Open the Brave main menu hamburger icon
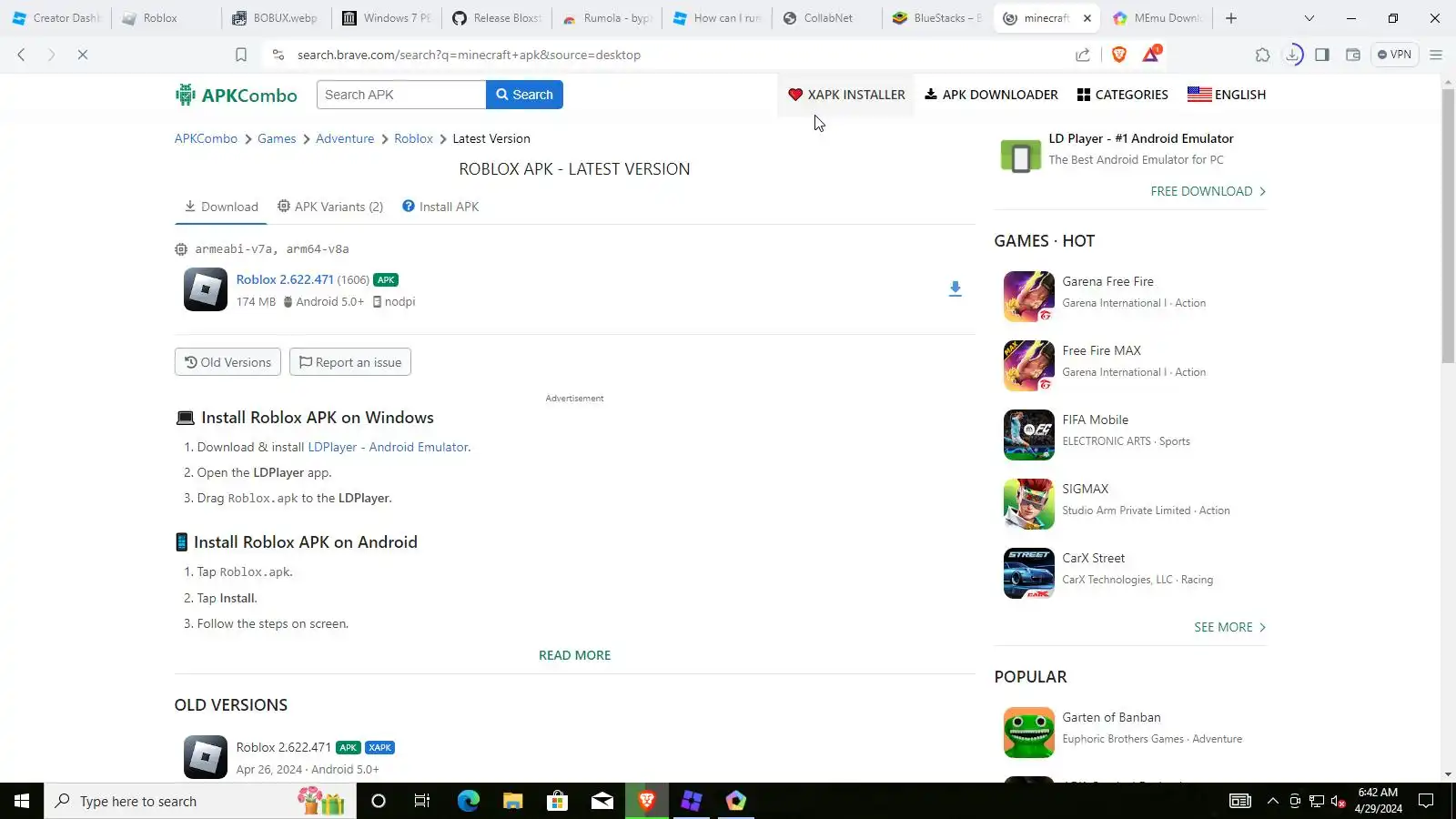This screenshot has width=1456, height=819. click(x=1436, y=55)
